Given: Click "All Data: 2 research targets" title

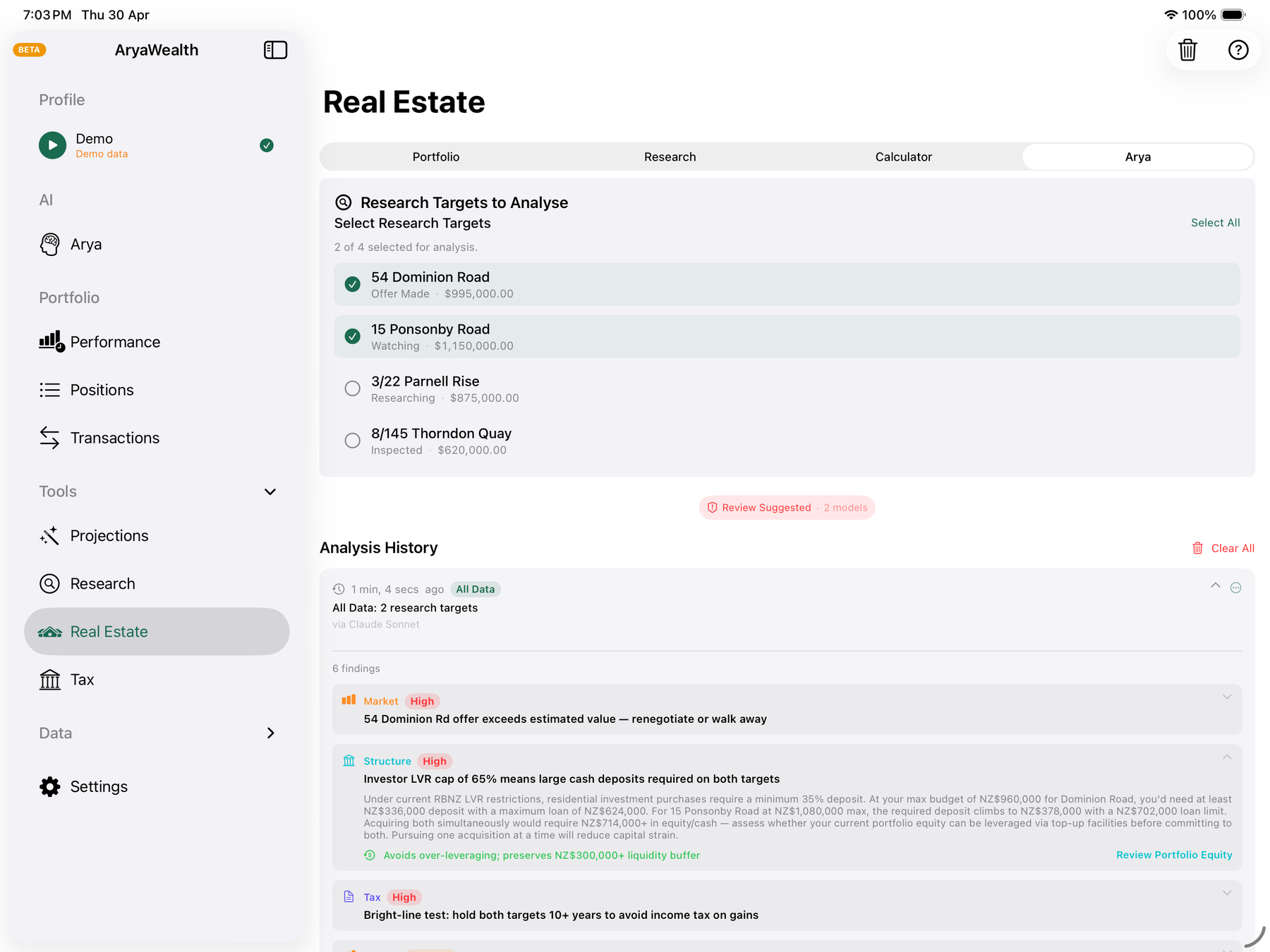Looking at the screenshot, I should point(405,608).
